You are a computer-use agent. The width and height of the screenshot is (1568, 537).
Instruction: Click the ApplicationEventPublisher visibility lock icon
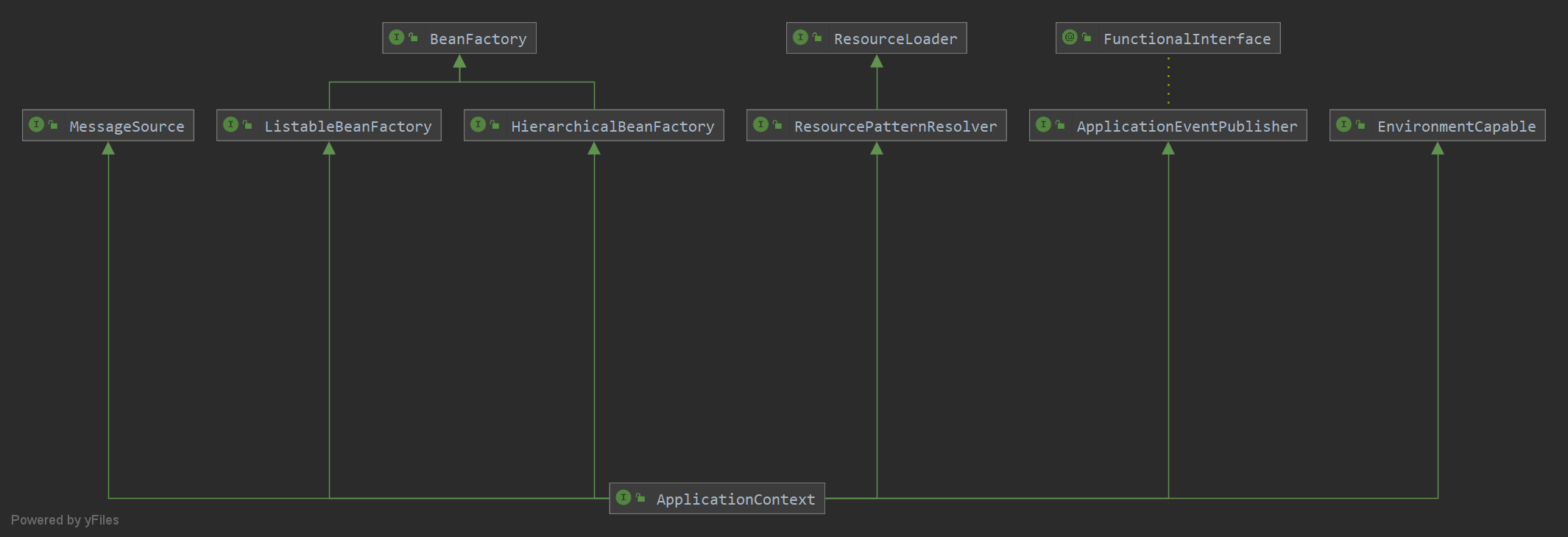pos(1060,124)
